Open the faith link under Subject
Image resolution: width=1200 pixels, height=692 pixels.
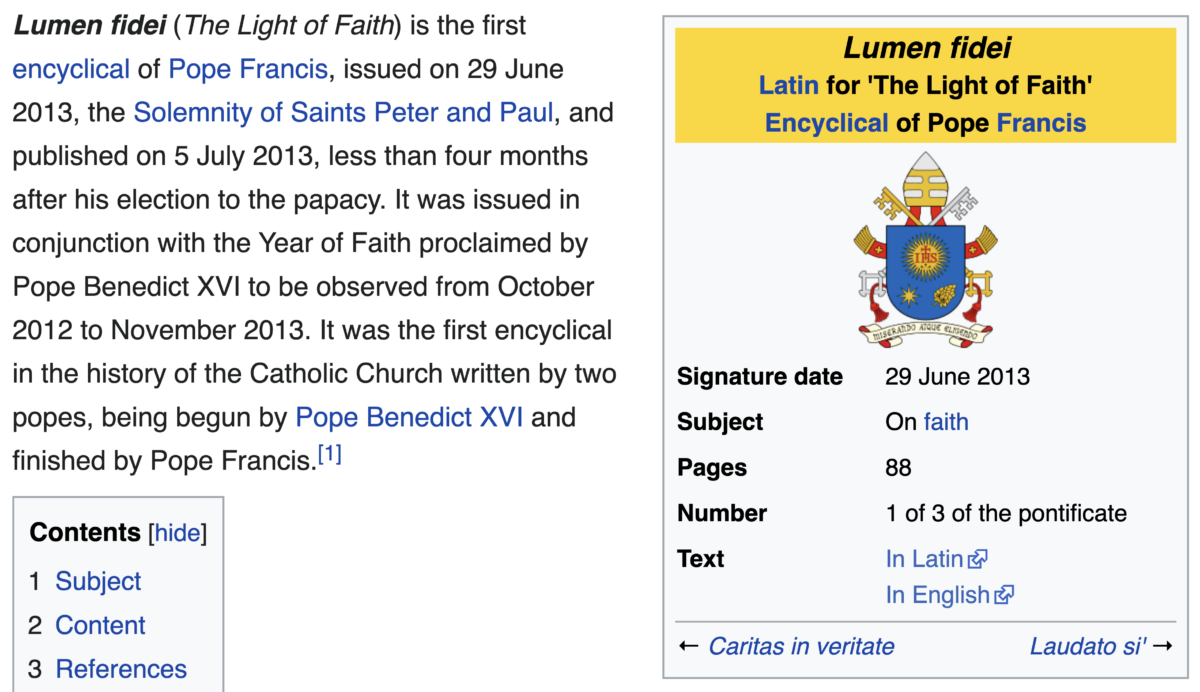click(x=946, y=422)
